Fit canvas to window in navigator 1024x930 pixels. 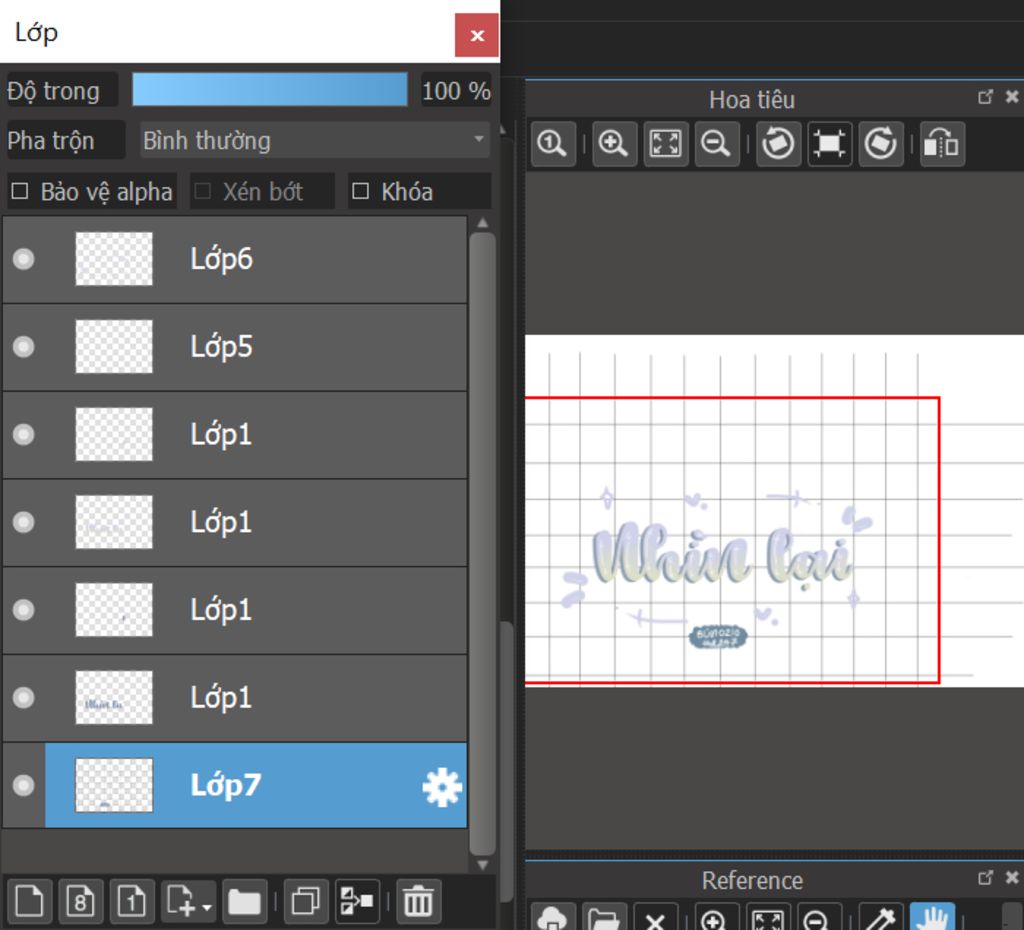click(x=665, y=143)
